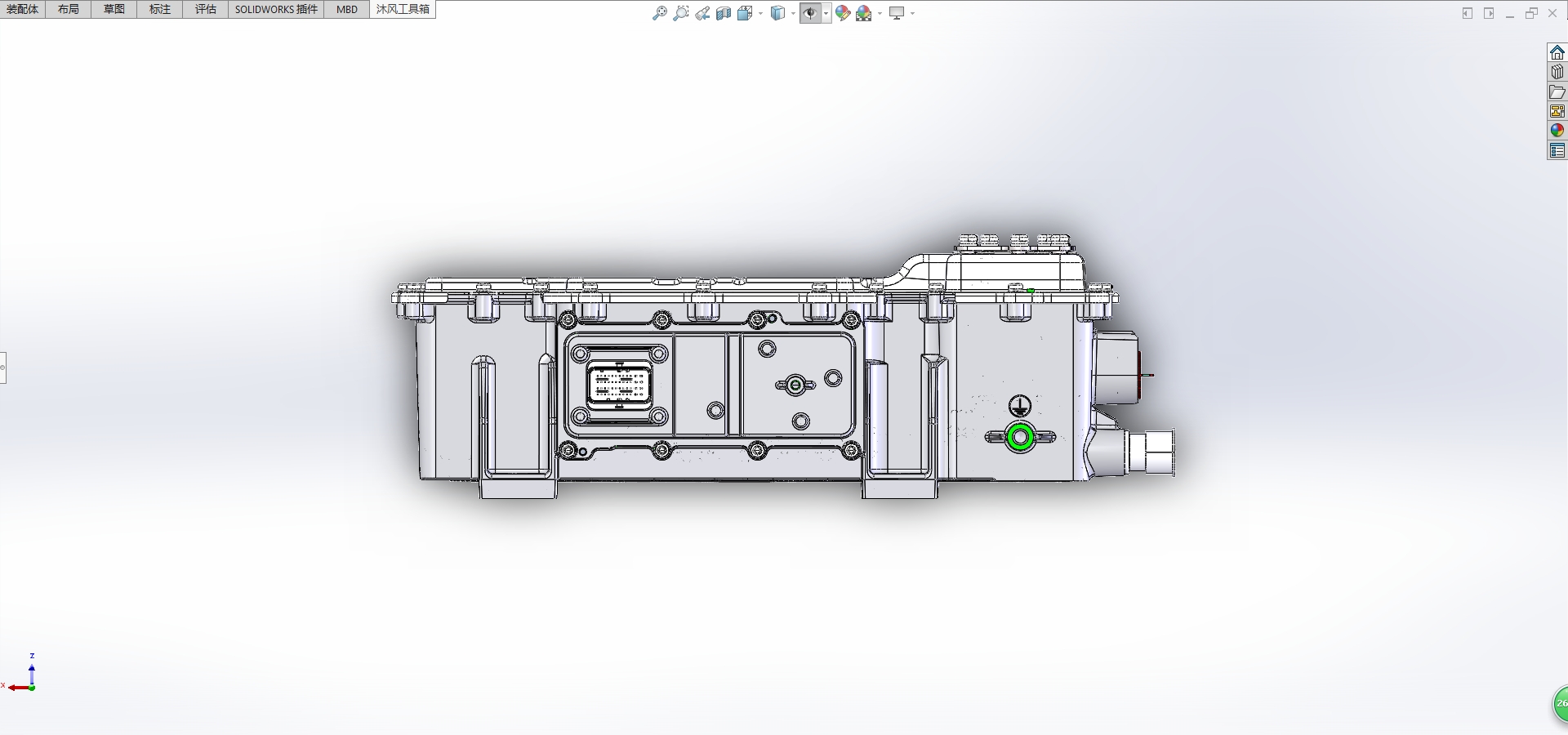Click the Zoom to Fit magnifier icon
Screen dimensions: 1568x735
click(660, 13)
